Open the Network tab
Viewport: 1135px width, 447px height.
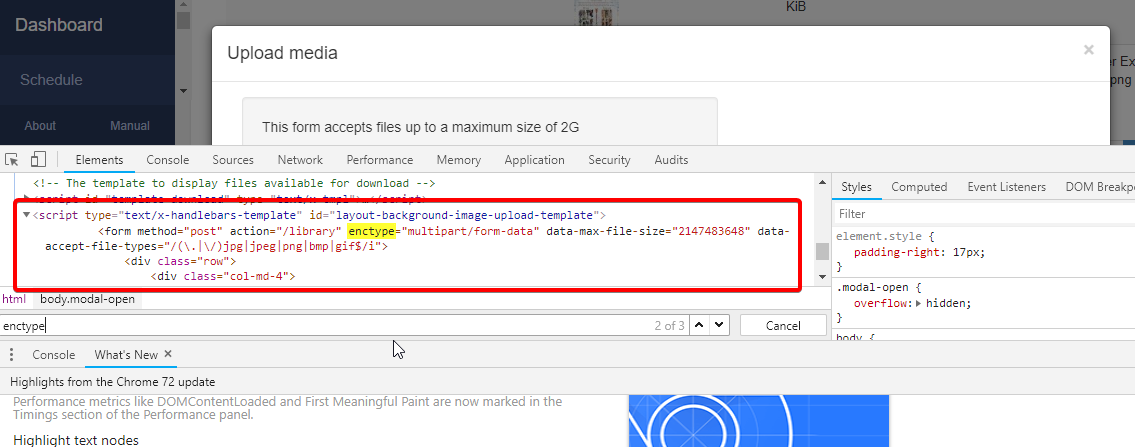click(300, 160)
